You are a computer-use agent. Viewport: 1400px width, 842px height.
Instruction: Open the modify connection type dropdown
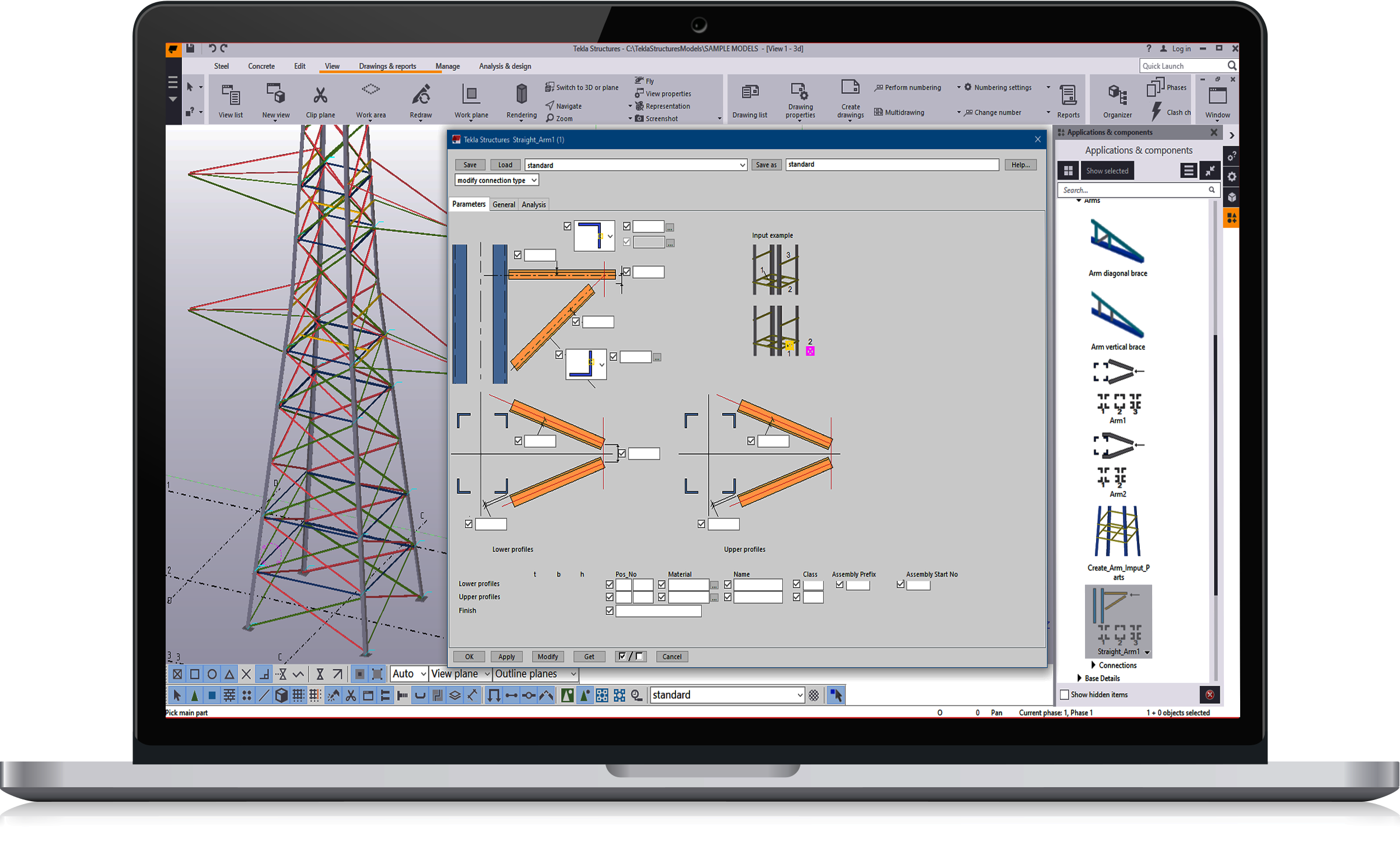[496, 181]
